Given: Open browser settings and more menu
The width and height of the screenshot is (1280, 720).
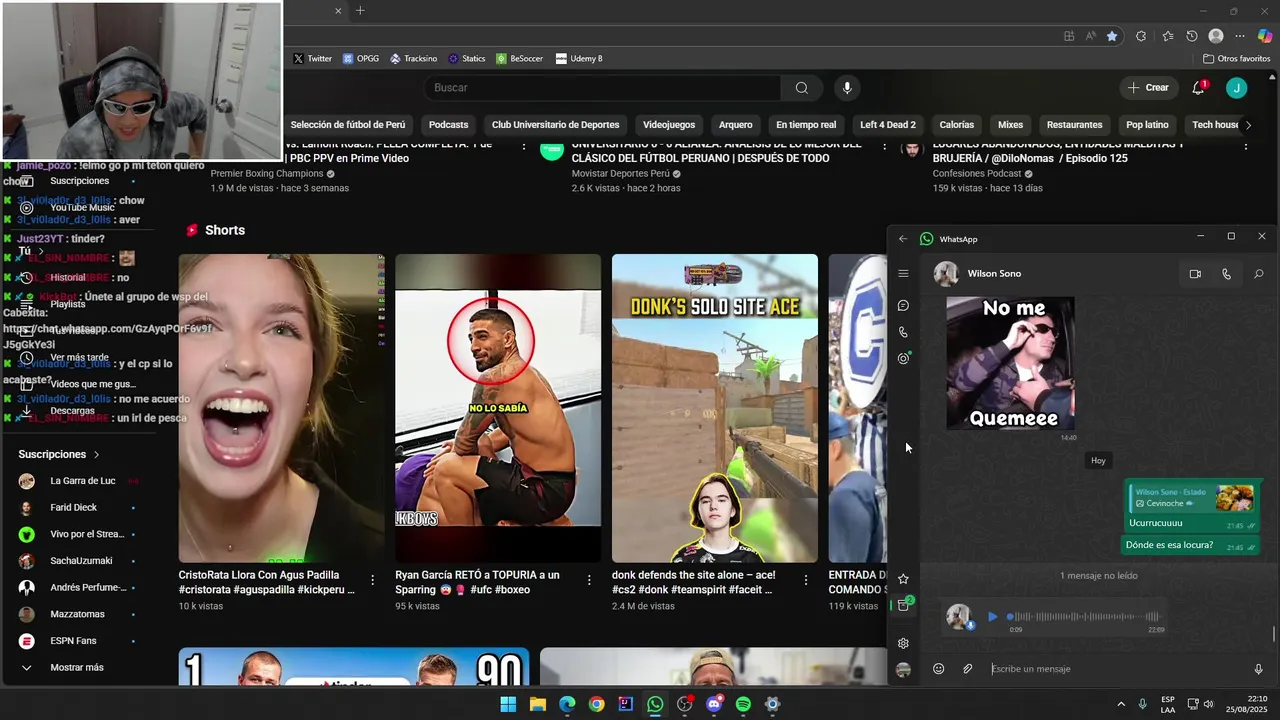Looking at the screenshot, I should coord(1240,36).
